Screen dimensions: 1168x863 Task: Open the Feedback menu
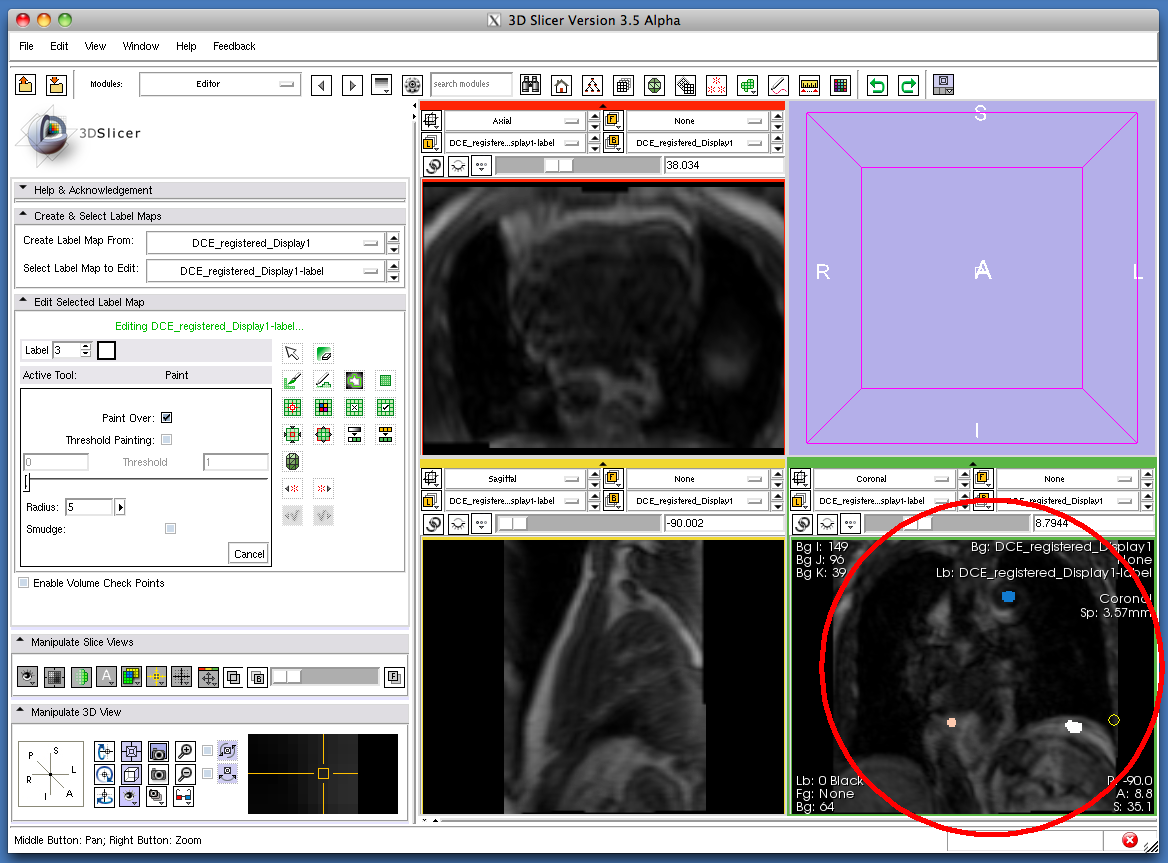[x=234, y=46]
